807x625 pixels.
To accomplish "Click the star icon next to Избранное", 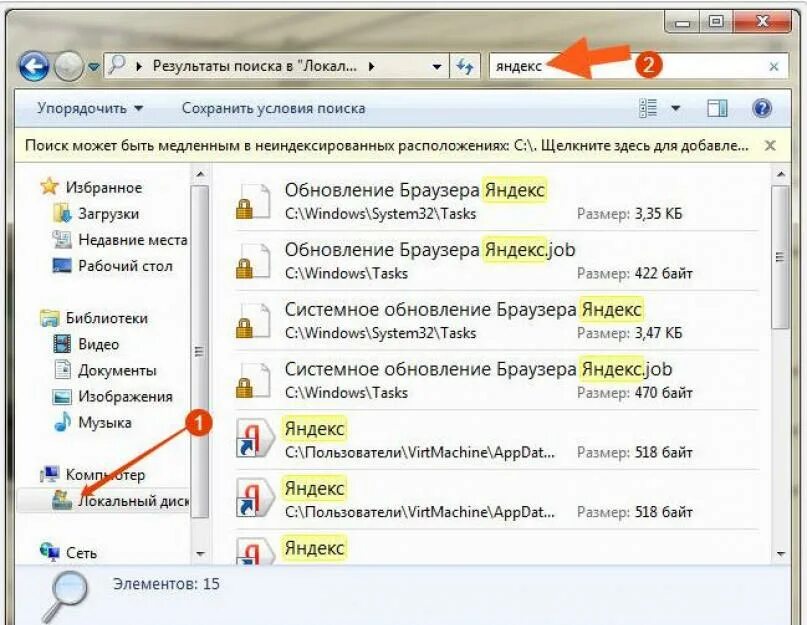I will pyautogui.click(x=49, y=186).
